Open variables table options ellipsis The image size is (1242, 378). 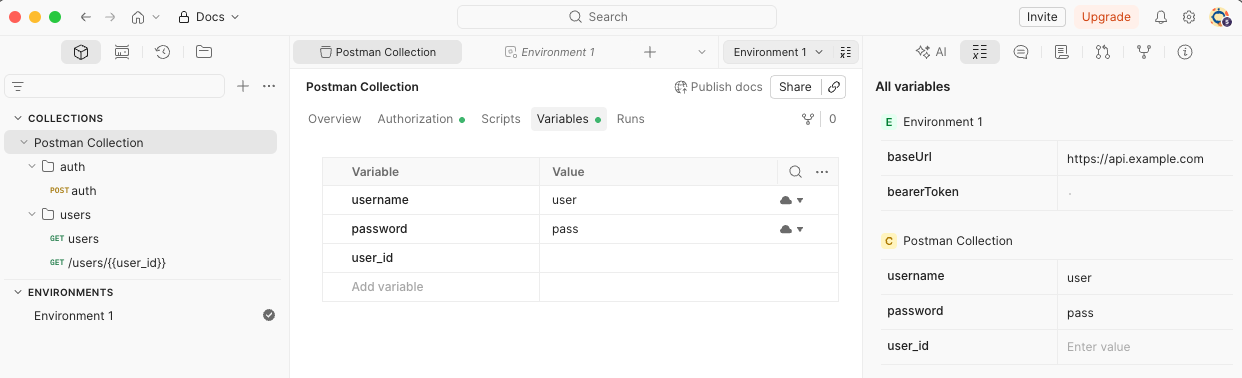pos(822,172)
